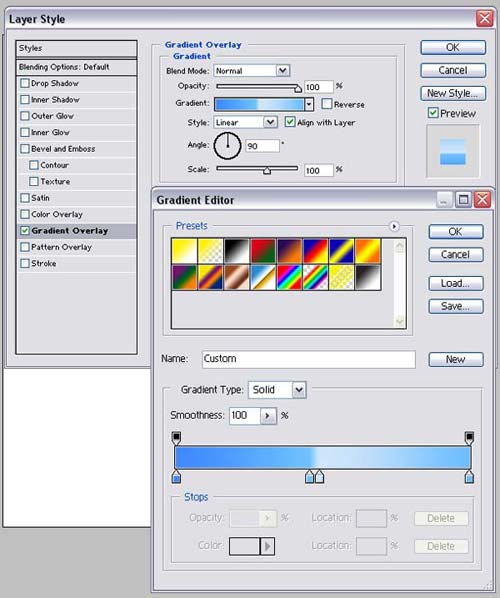Open the Blend Mode dropdown
Screen dimensions: 500x598
252,71
